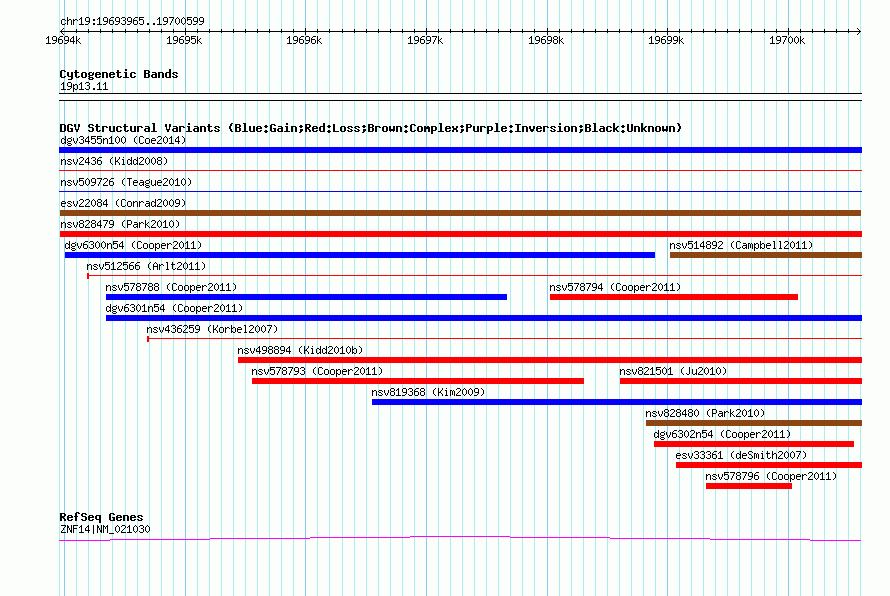Click the red bar under nsv821501

[x=741, y=381]
